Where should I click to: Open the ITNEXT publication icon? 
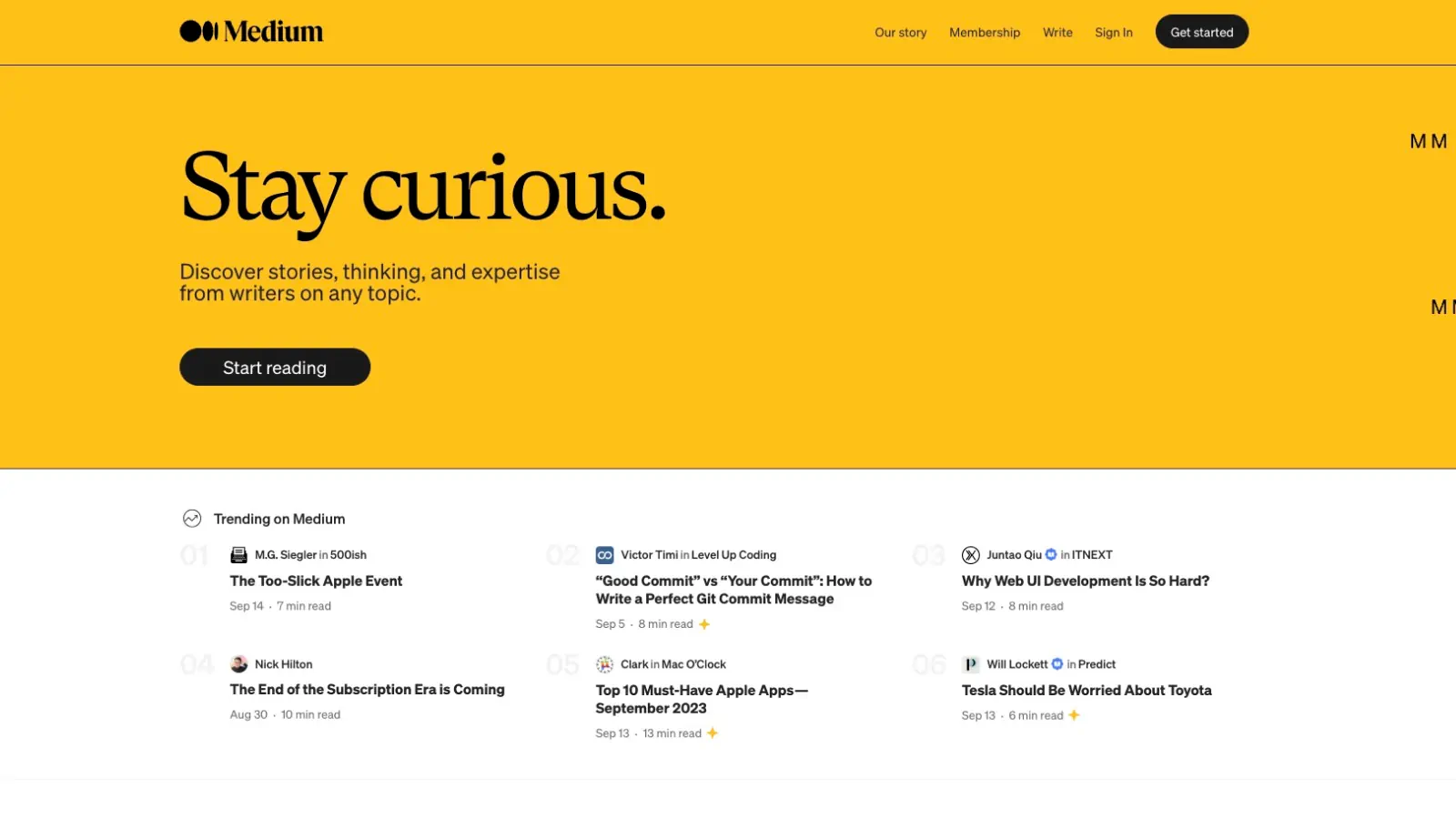(971, 555)
